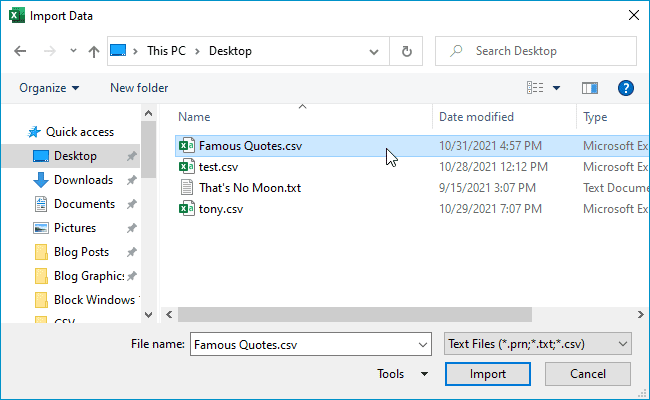Sort files by the Type column

pos(595,117)
